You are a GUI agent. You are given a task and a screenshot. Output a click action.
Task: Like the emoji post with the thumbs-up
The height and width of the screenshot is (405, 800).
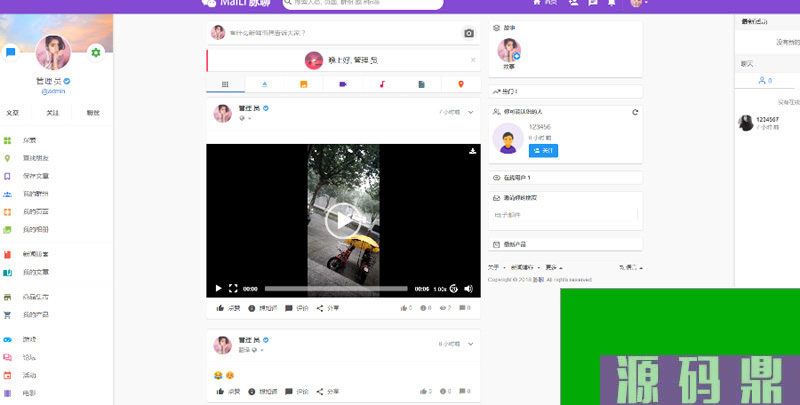[228, 392]
